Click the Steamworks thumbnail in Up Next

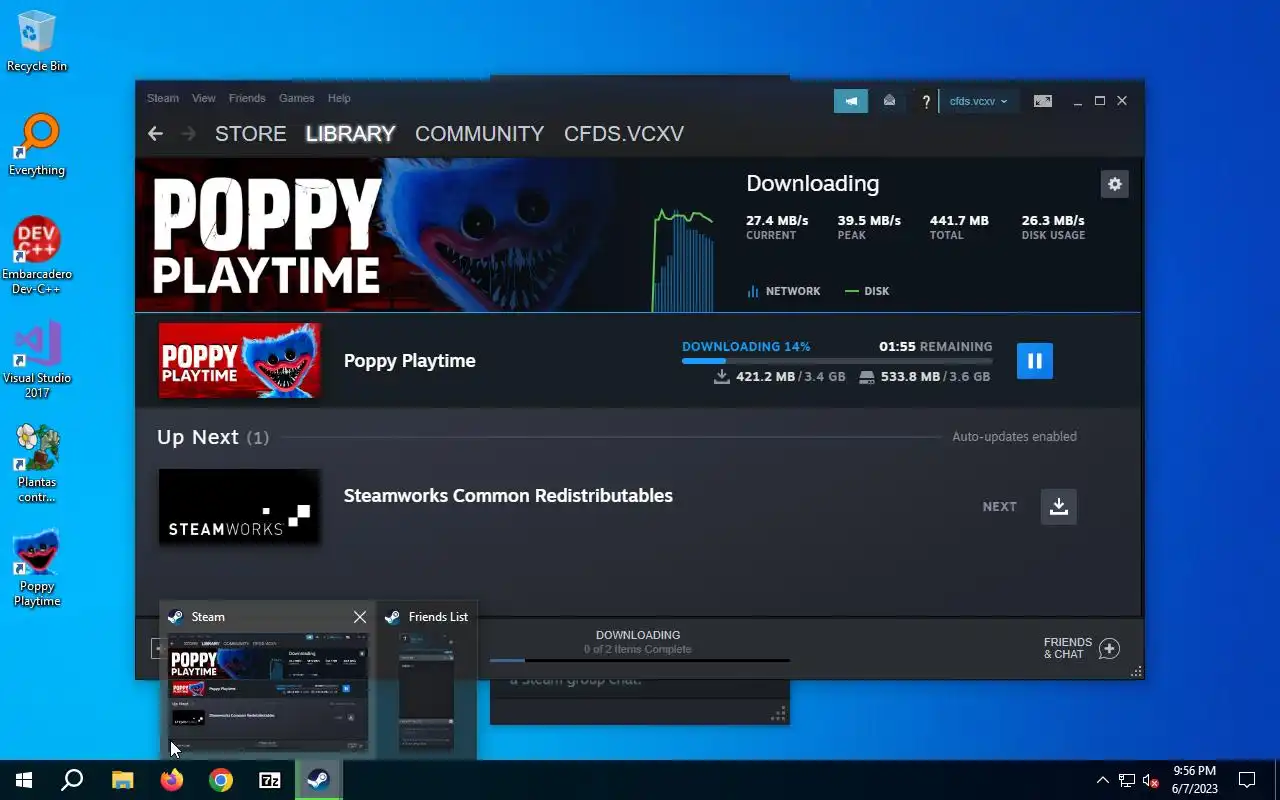click(240, 507)
